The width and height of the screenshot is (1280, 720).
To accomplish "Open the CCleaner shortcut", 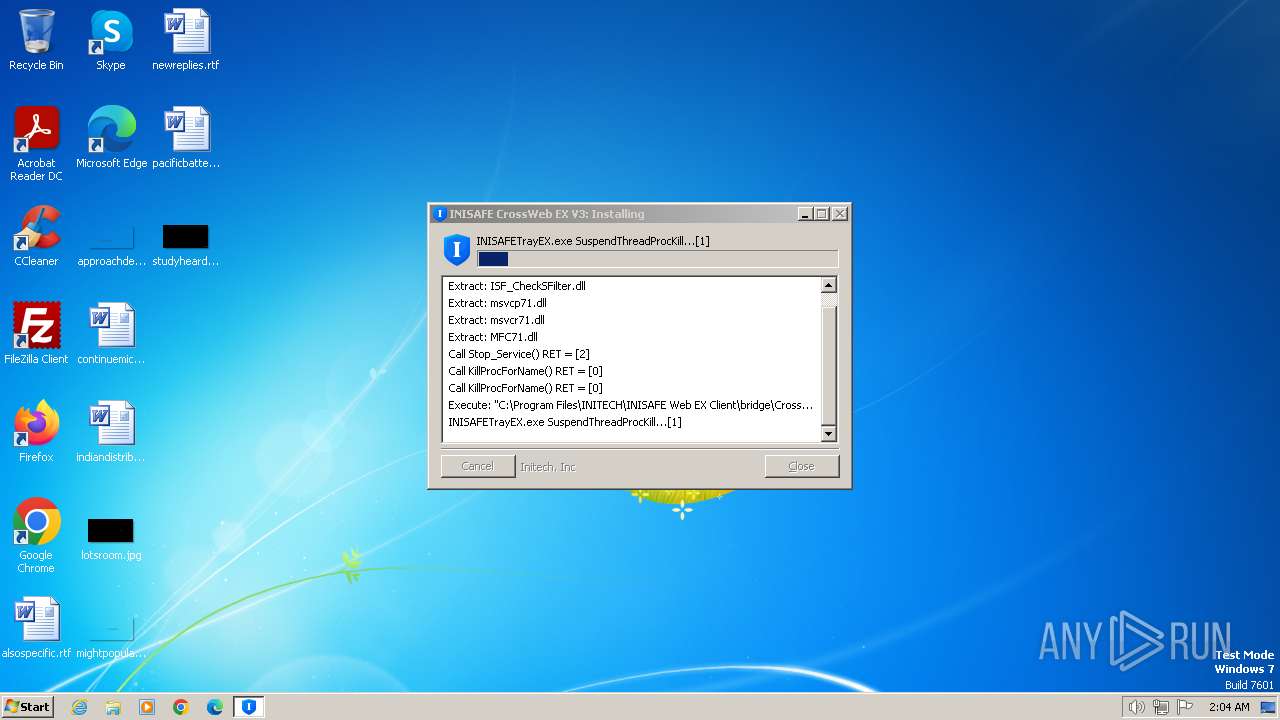I will [36, 236].
